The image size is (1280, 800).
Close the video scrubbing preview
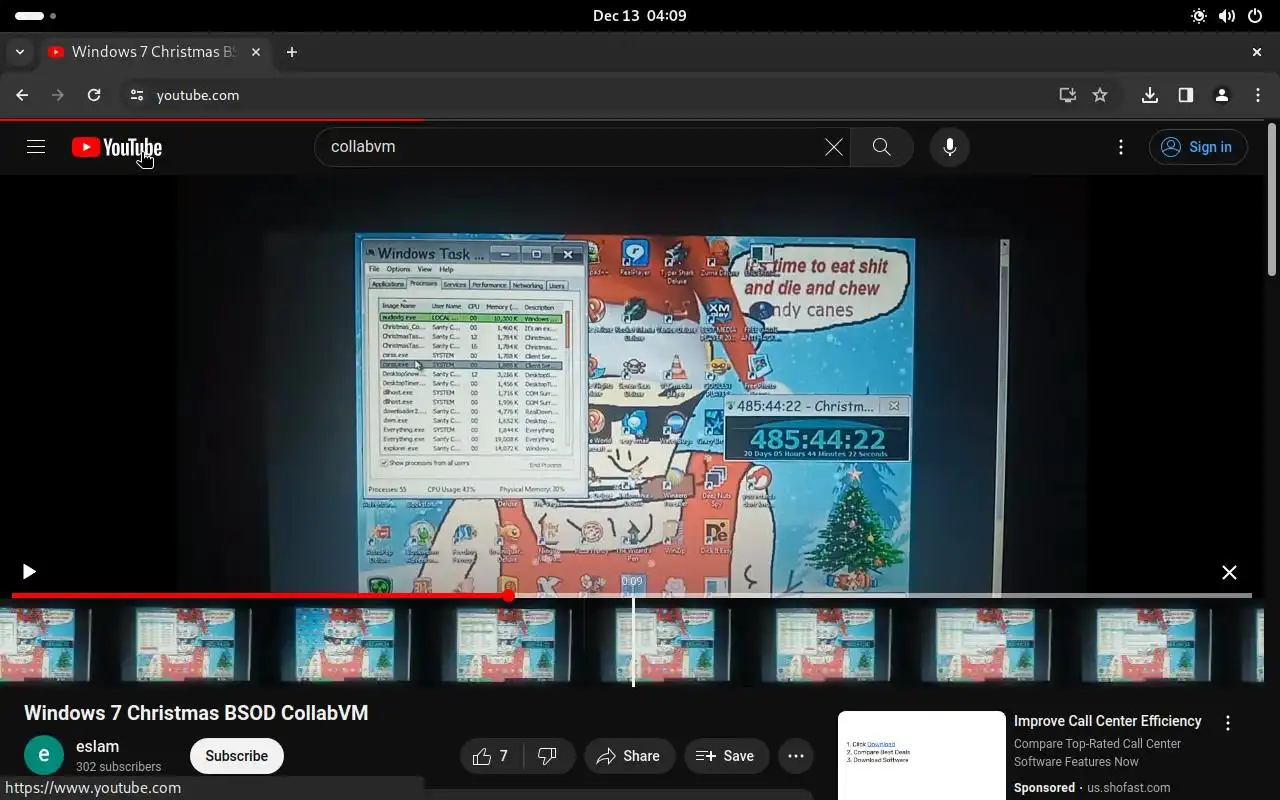(x=1229, y=572)
